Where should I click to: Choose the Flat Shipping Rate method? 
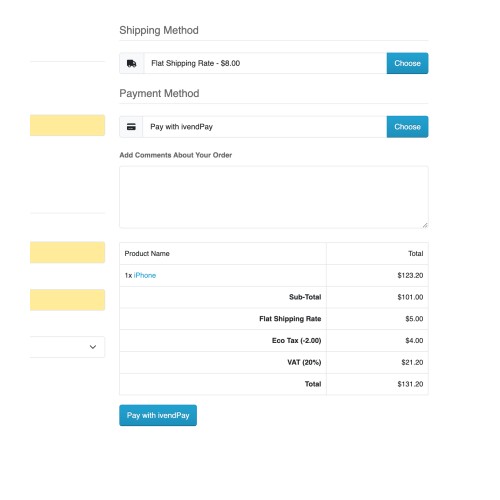[x=407, y=63]
